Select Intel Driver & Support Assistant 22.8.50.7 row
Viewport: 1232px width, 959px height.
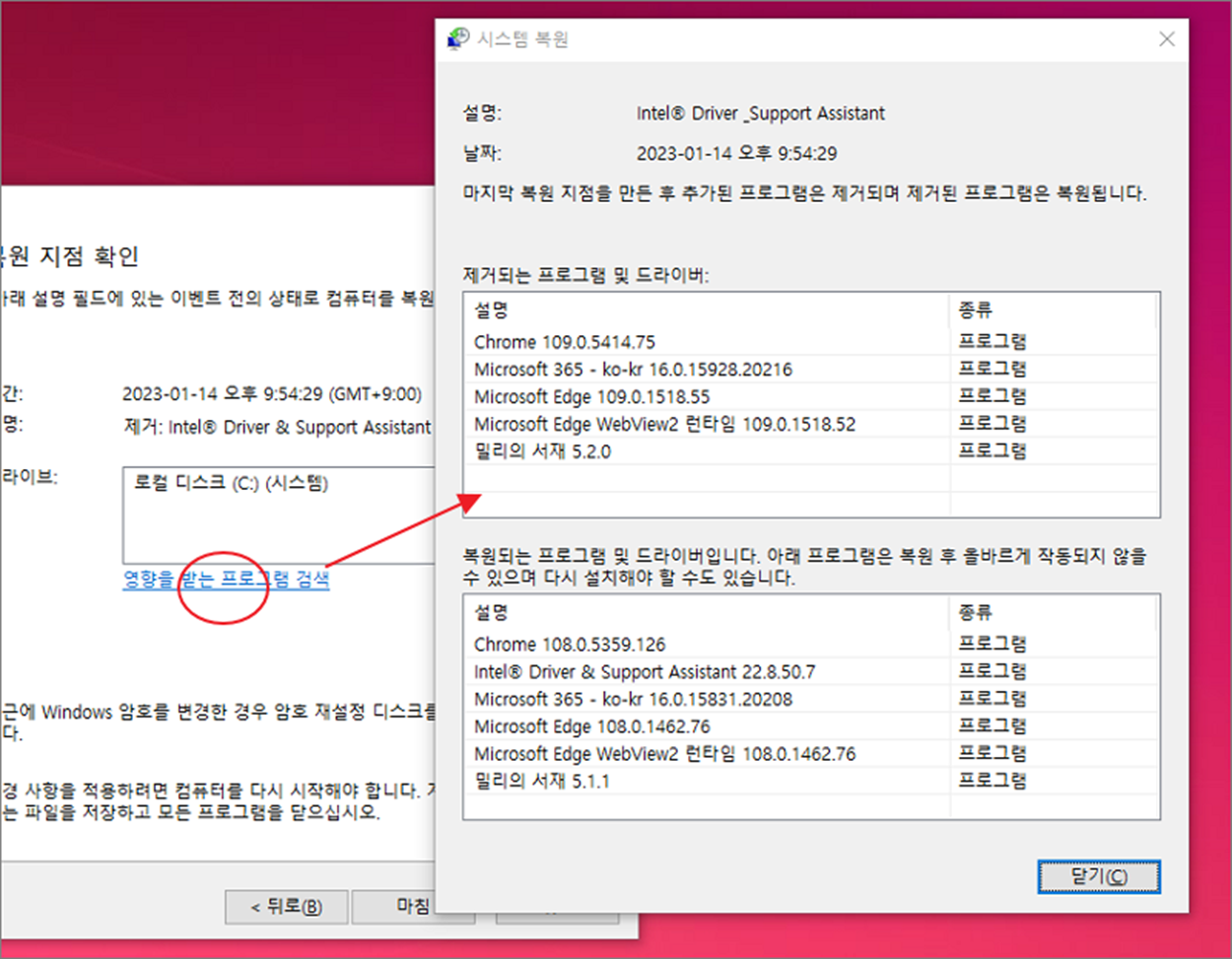pos(812,672)
